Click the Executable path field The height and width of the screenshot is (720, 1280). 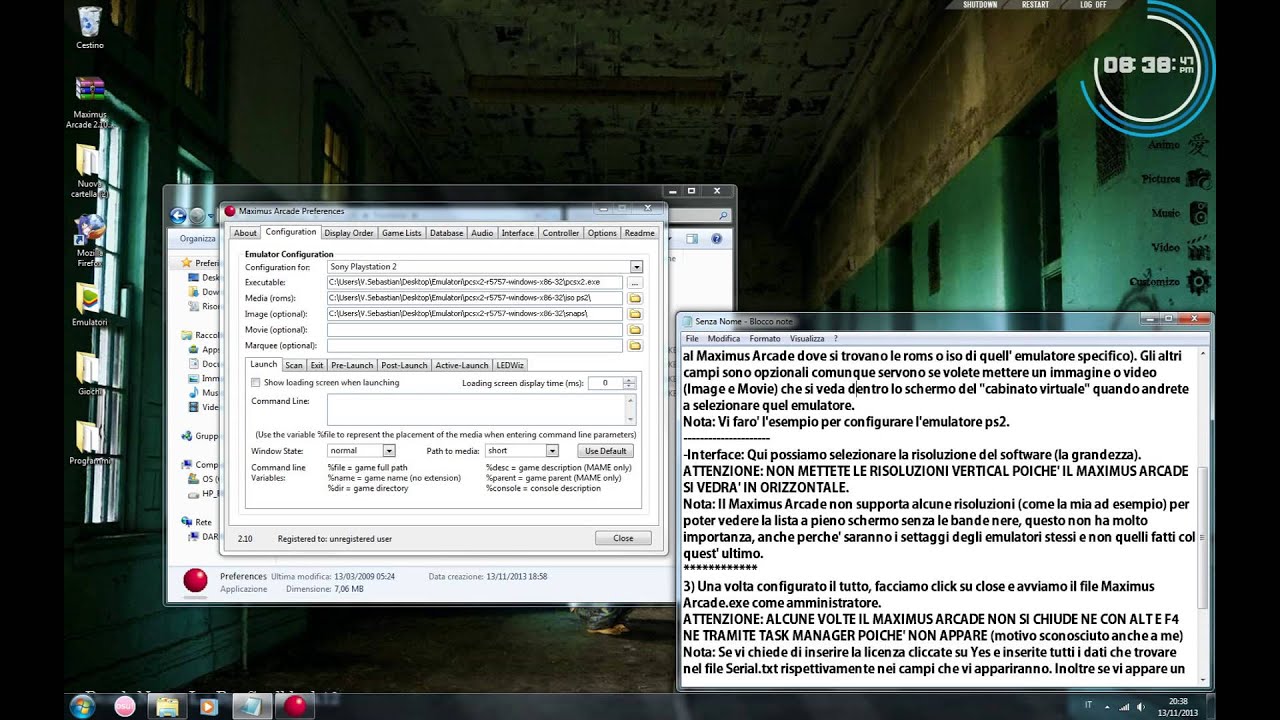pyautogui.click(x=475, y=283)
